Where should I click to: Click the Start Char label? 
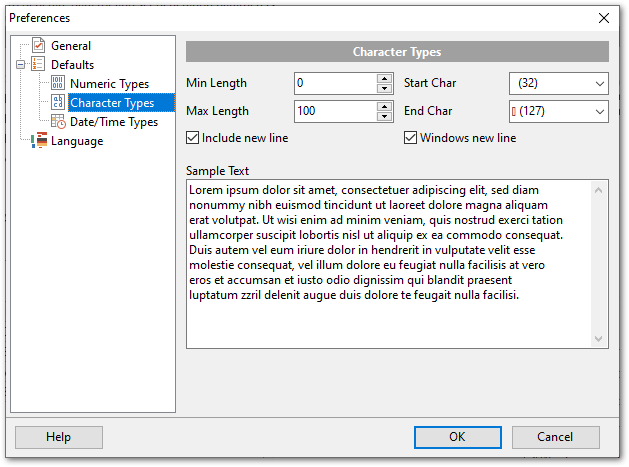pyautogui.click(x=430, y=83)
